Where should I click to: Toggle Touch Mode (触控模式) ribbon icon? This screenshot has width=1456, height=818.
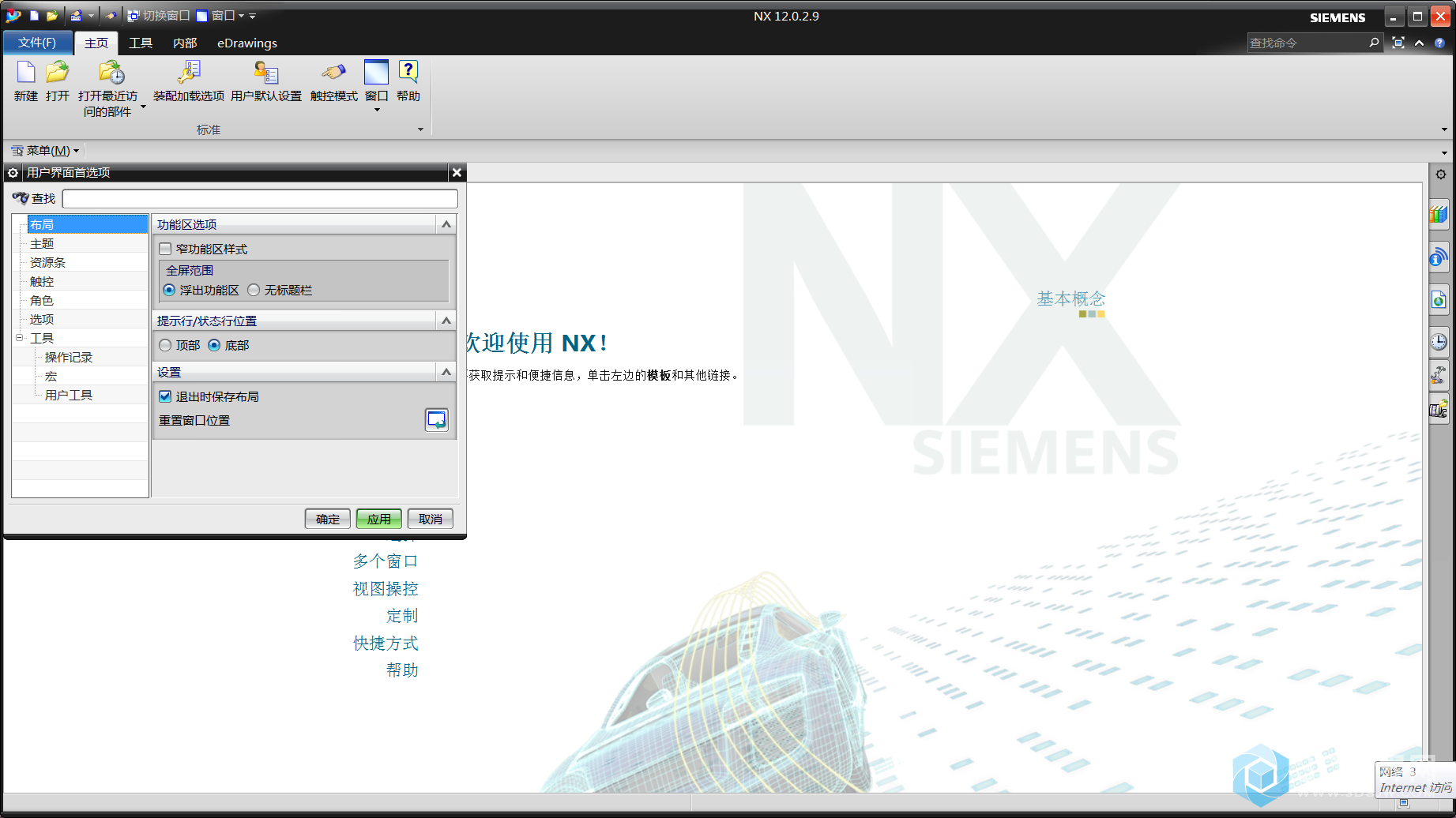click(333, 73)
